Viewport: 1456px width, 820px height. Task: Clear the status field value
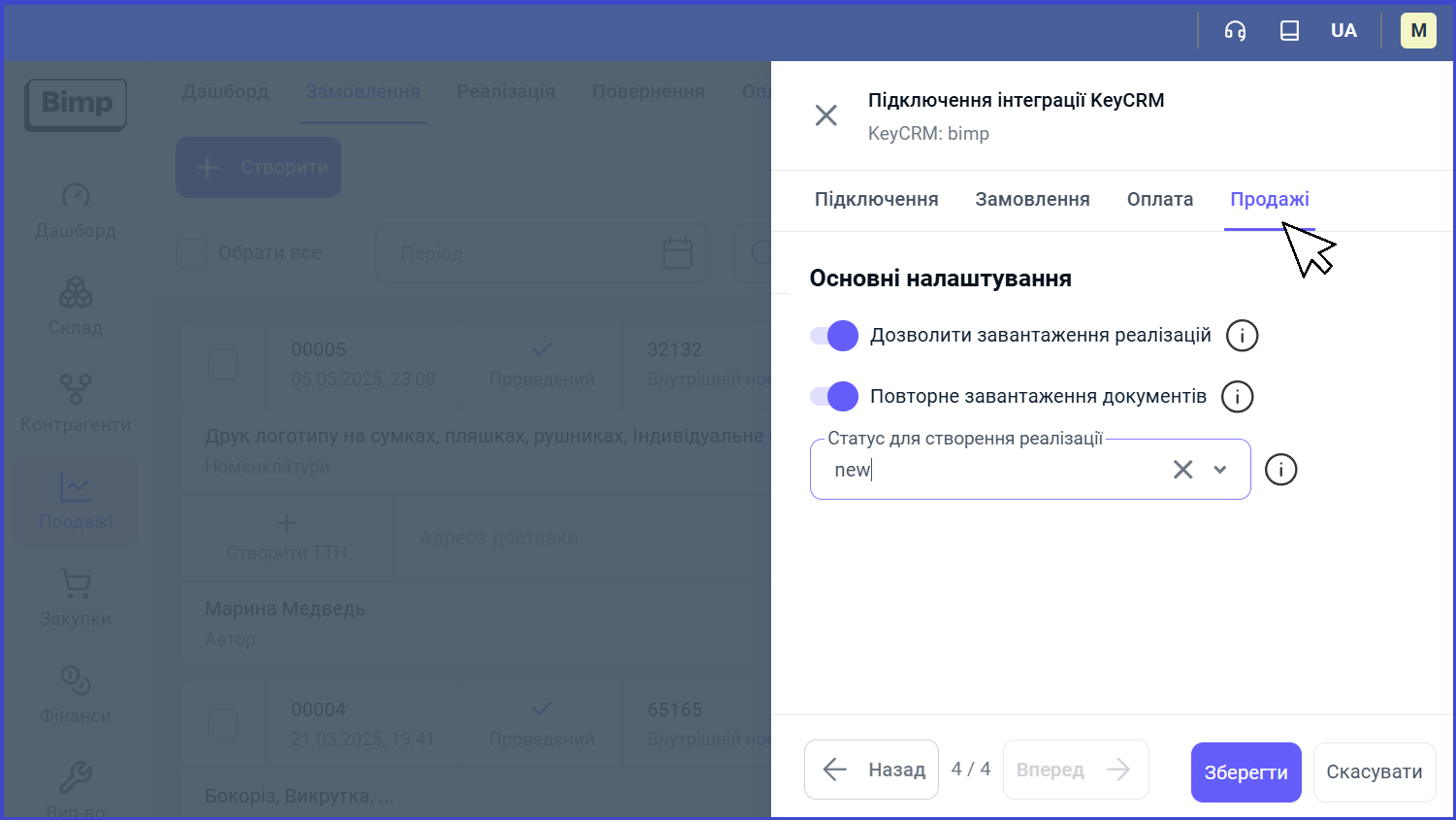click(x=1183, y=470)
